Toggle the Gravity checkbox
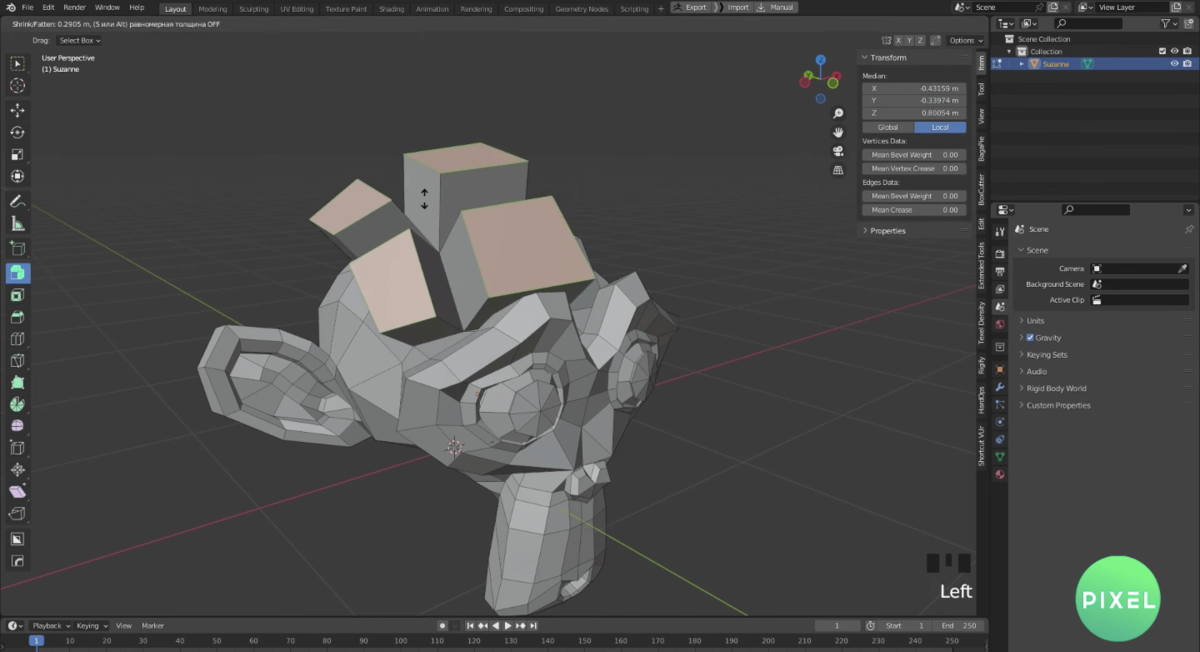Viewport: 1200px width, 652px height. click(x=1030, y=338)
